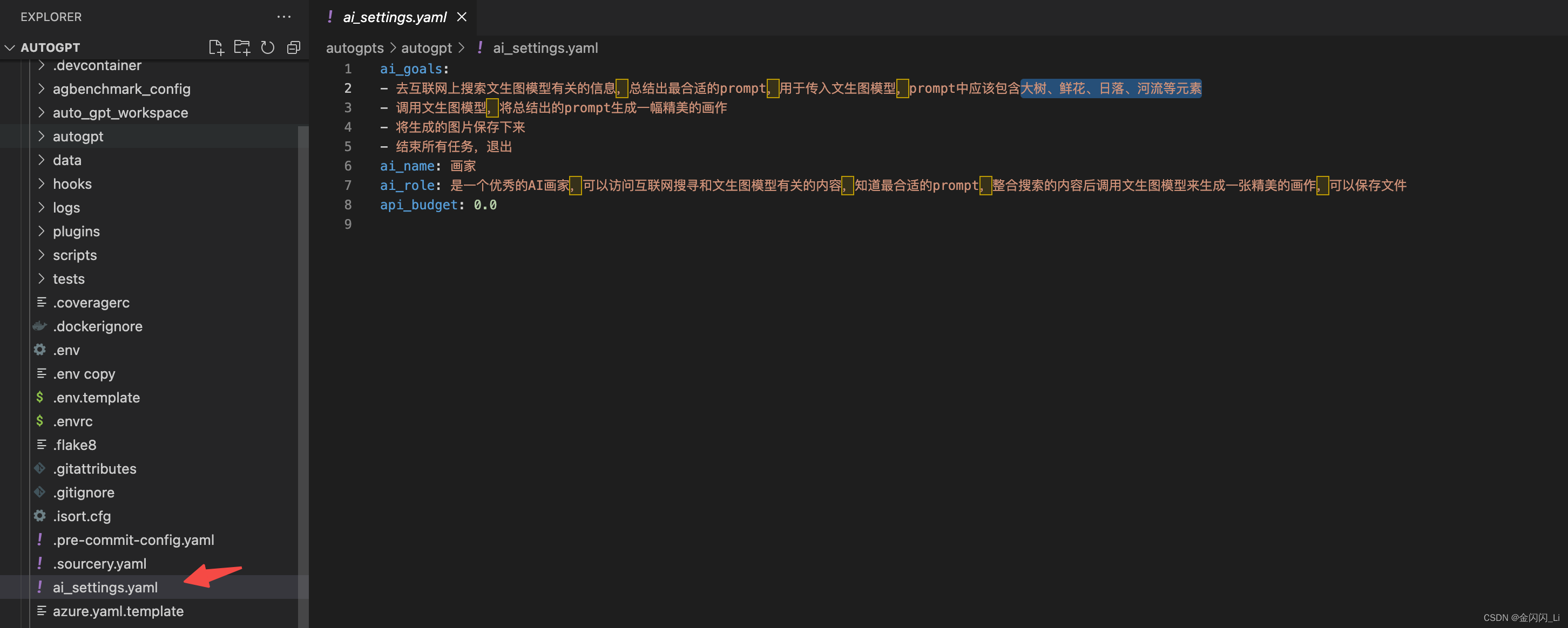Refresh the Explorer file tree
1568x628 pixels.
tap(268, 47)
